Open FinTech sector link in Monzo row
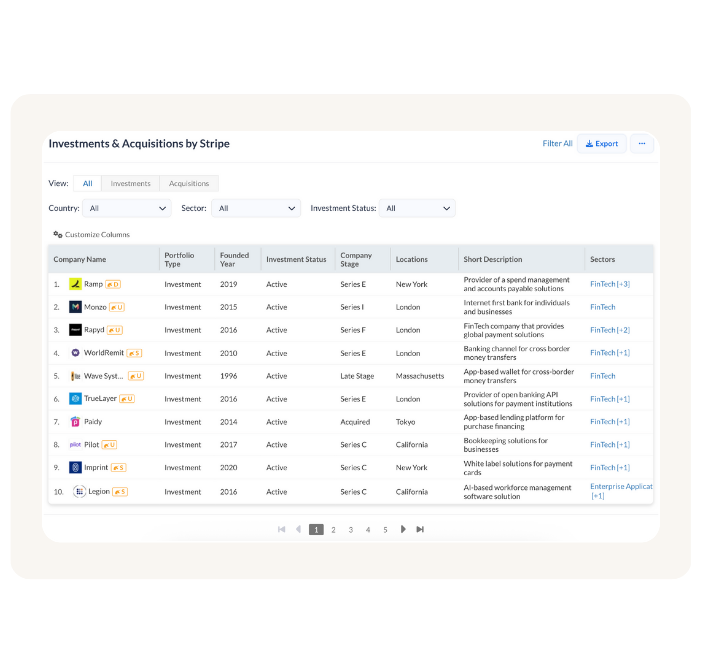This screenshot has width=702, height=665. (603, 307)
